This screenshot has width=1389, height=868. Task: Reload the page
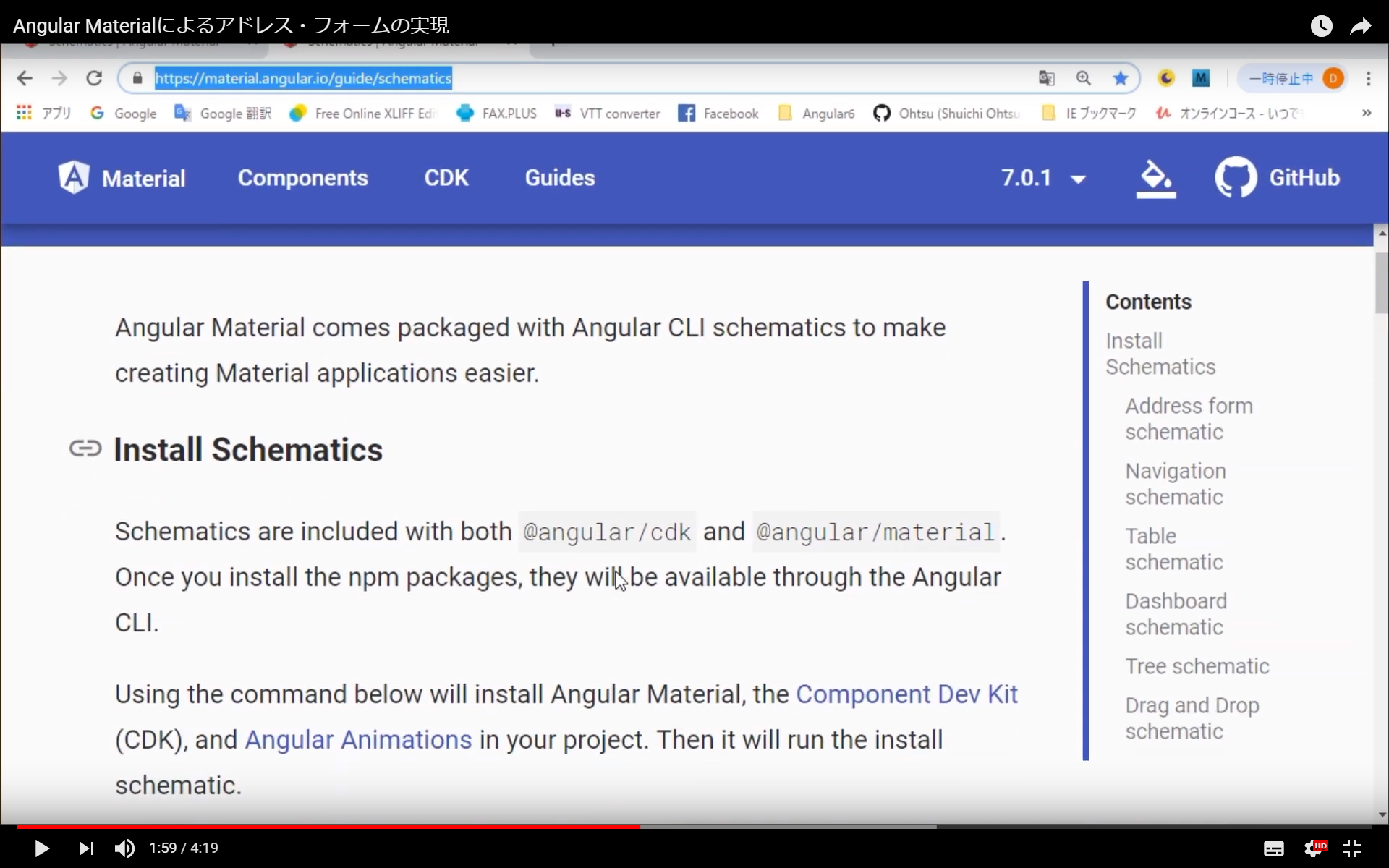coord(94,78)
